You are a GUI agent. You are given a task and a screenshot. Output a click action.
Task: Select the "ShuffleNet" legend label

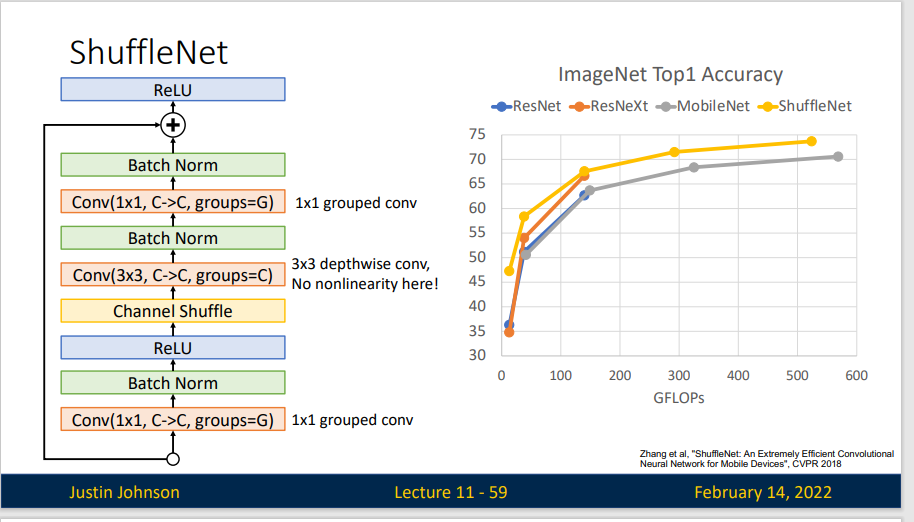[815, 106]
